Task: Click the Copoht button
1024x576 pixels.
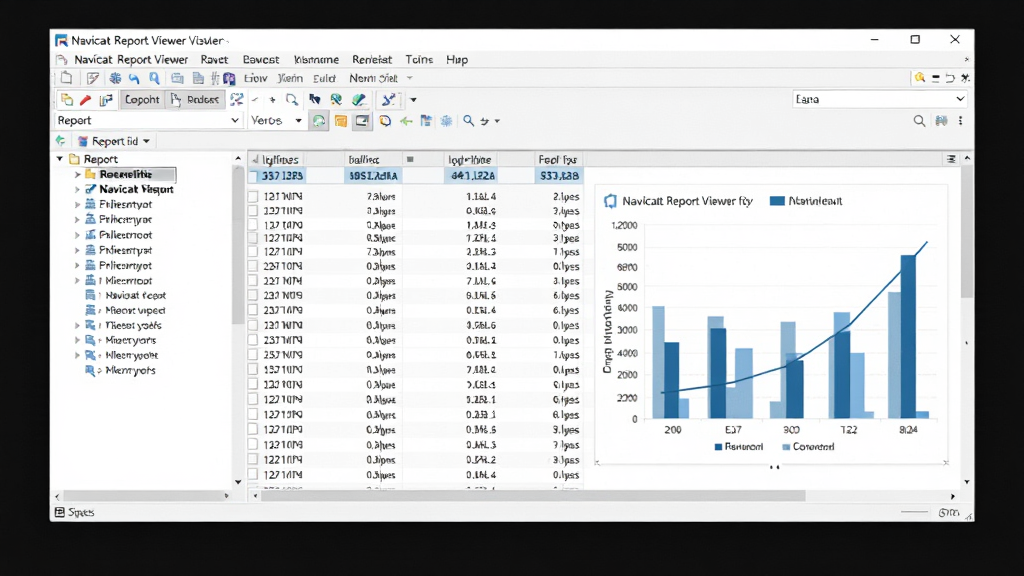Action: click(x=142, y=100)
